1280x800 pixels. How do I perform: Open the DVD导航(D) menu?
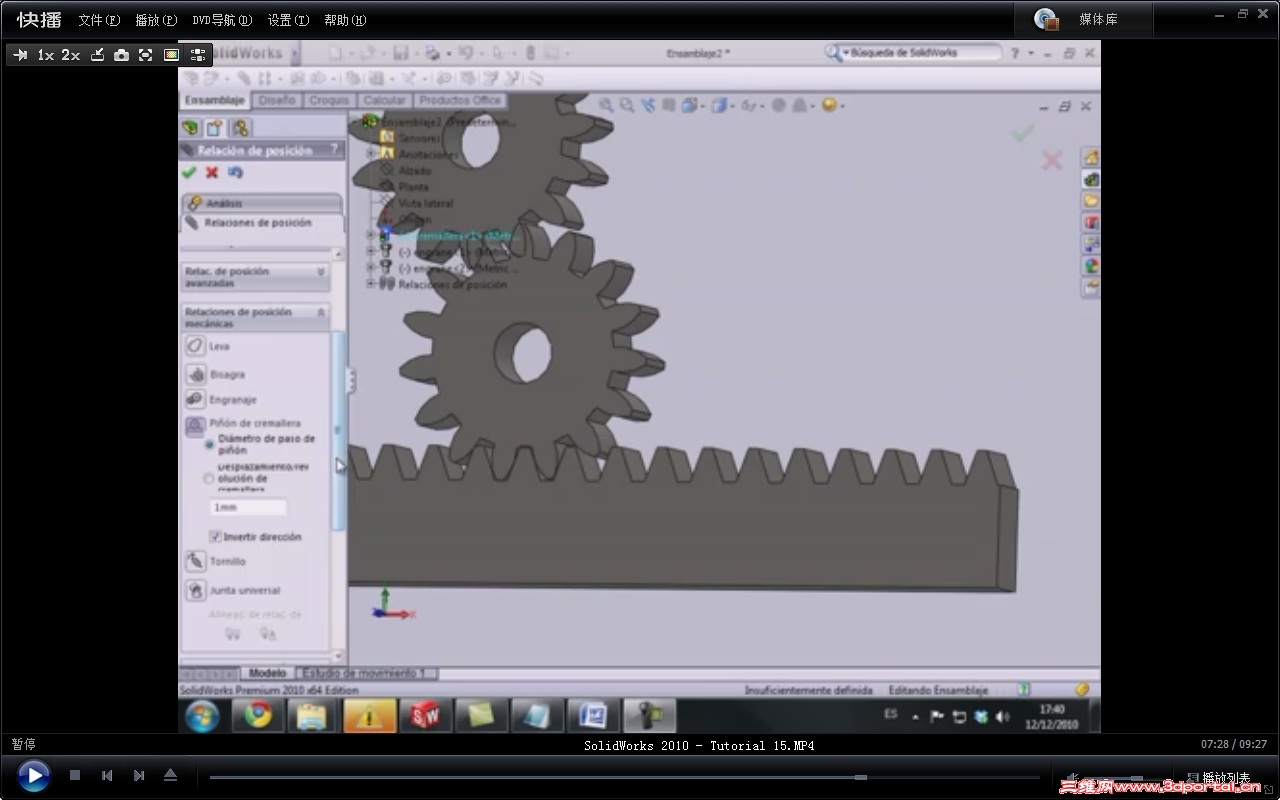click(x=222, y=20)
